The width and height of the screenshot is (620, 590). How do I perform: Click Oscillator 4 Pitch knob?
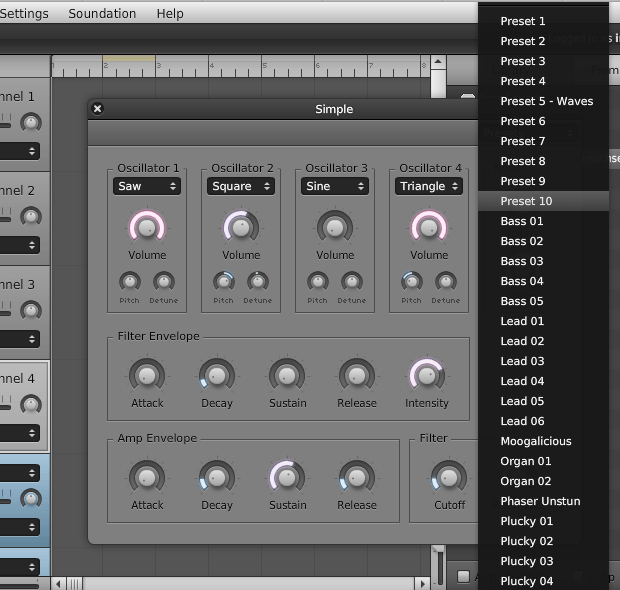click(x=412, y=282)
